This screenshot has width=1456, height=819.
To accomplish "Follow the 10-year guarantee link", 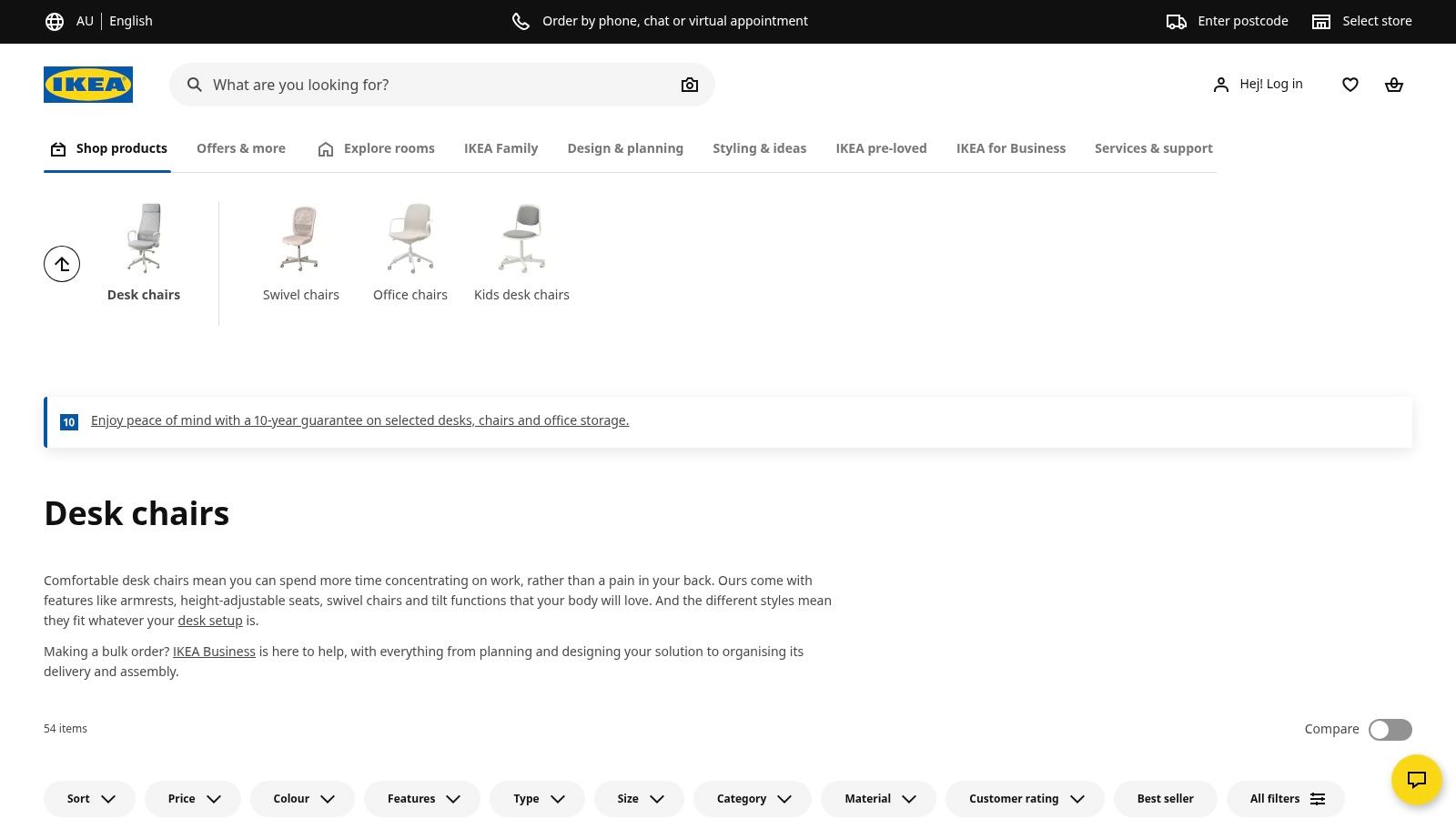I will click(x=359, y=420).
